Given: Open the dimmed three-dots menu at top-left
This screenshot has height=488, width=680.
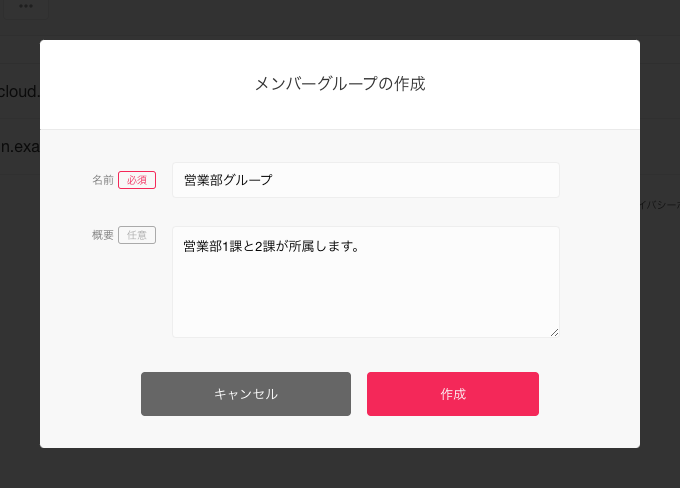Looking at the screenshot, I should [x=25, y=6].
